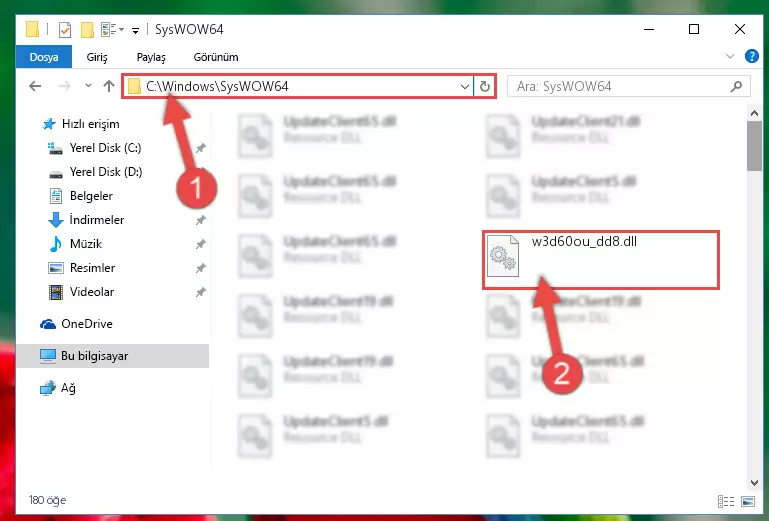Click the 180 öğe status text
Screen dimensions: 769x521
point(48,500)
